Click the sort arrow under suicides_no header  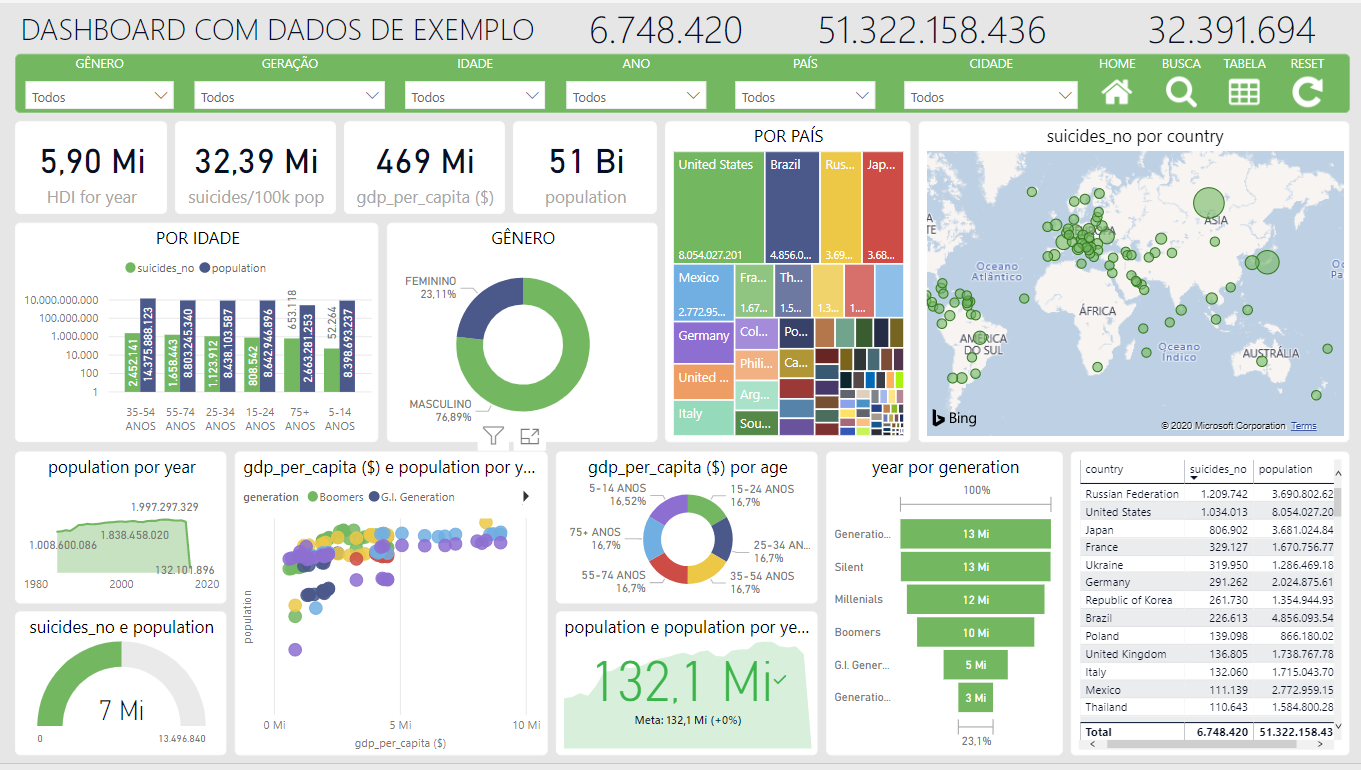(1194, 478)
